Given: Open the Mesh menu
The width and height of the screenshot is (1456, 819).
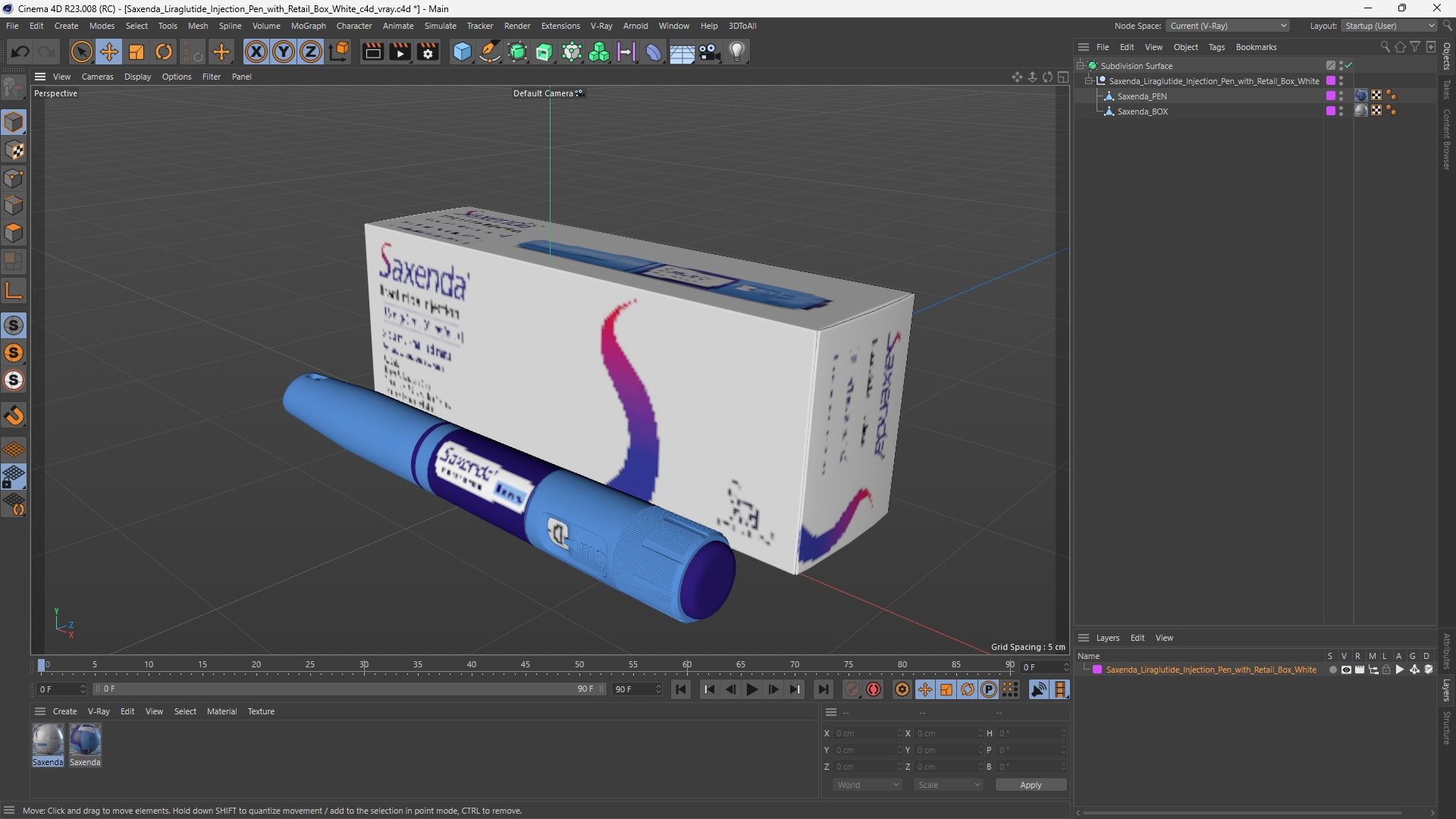Looking at the screenshot, I should click(198, 26).
